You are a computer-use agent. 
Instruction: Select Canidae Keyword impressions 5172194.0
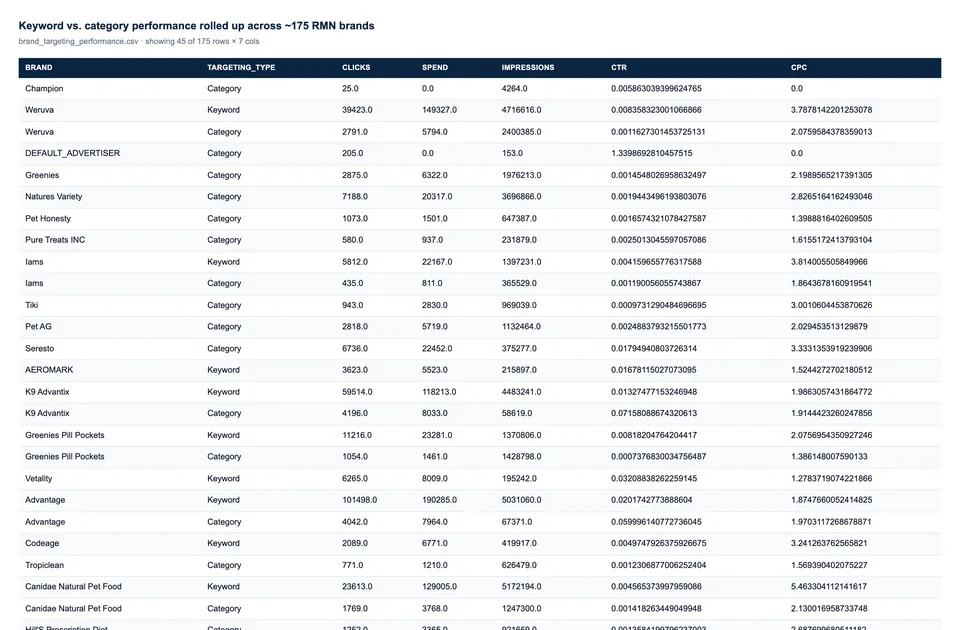(521, 587)
